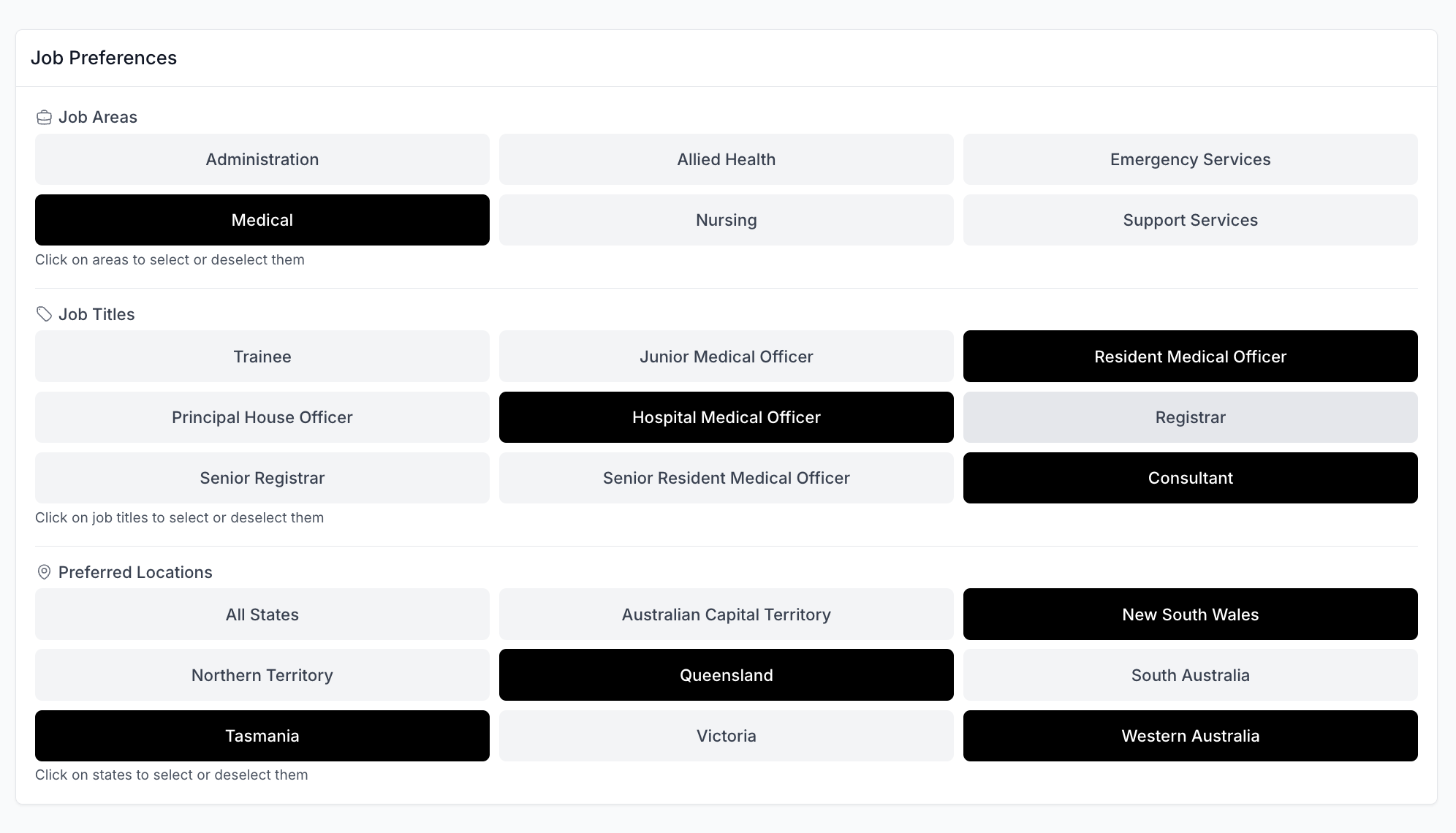
Task: Click the briefcase icon beside Job Areas
Action: pyautogui.click(x=44, y=118)
